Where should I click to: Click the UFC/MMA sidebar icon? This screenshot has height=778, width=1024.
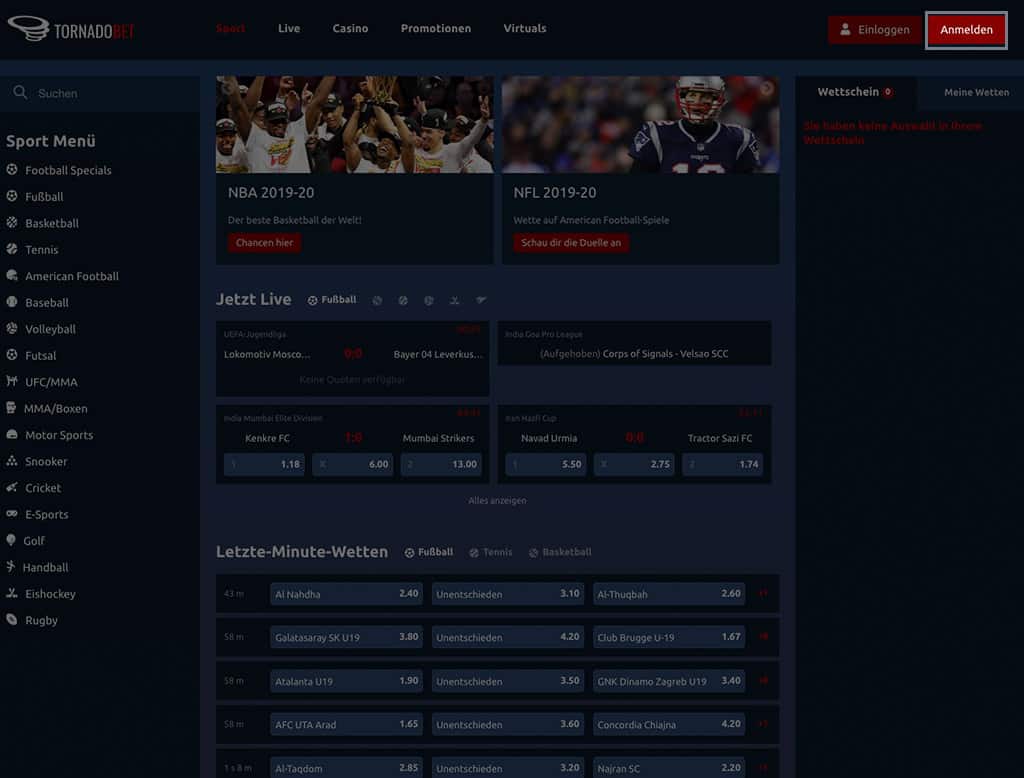point(12,381)
